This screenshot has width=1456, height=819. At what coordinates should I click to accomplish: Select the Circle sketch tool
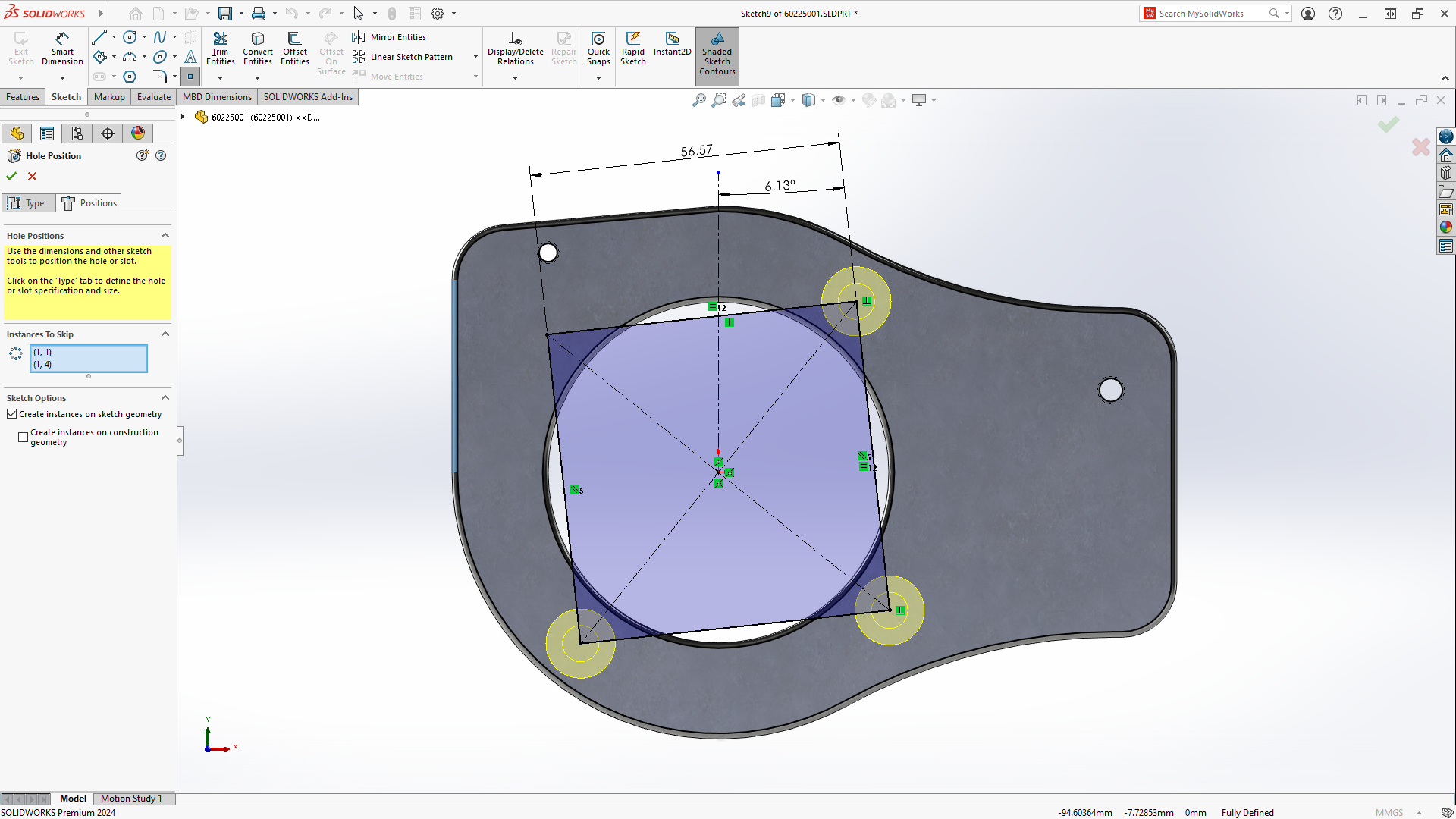tap(129, 36)
